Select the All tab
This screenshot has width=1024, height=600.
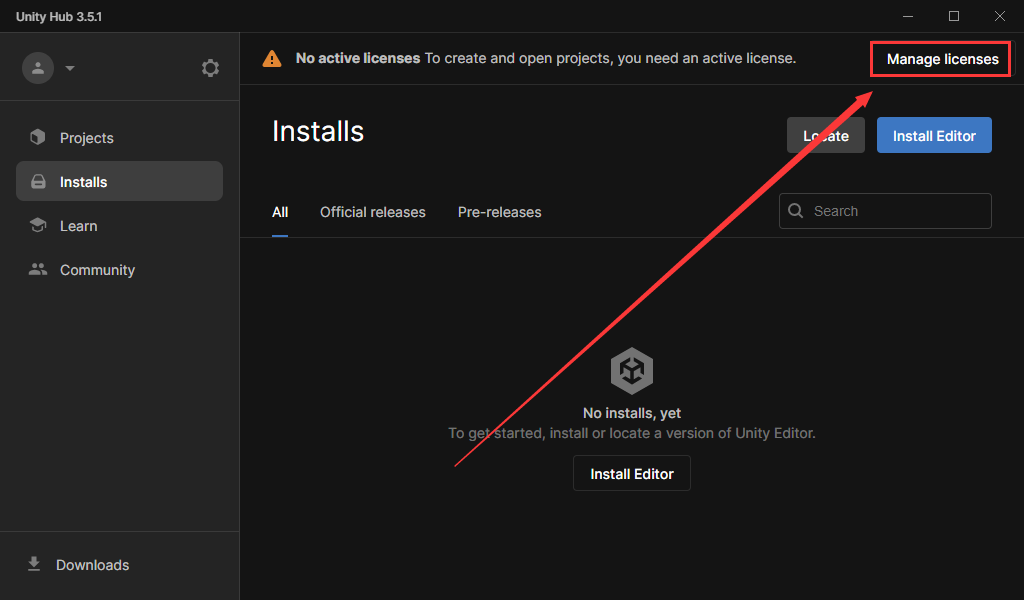[280, 212]
